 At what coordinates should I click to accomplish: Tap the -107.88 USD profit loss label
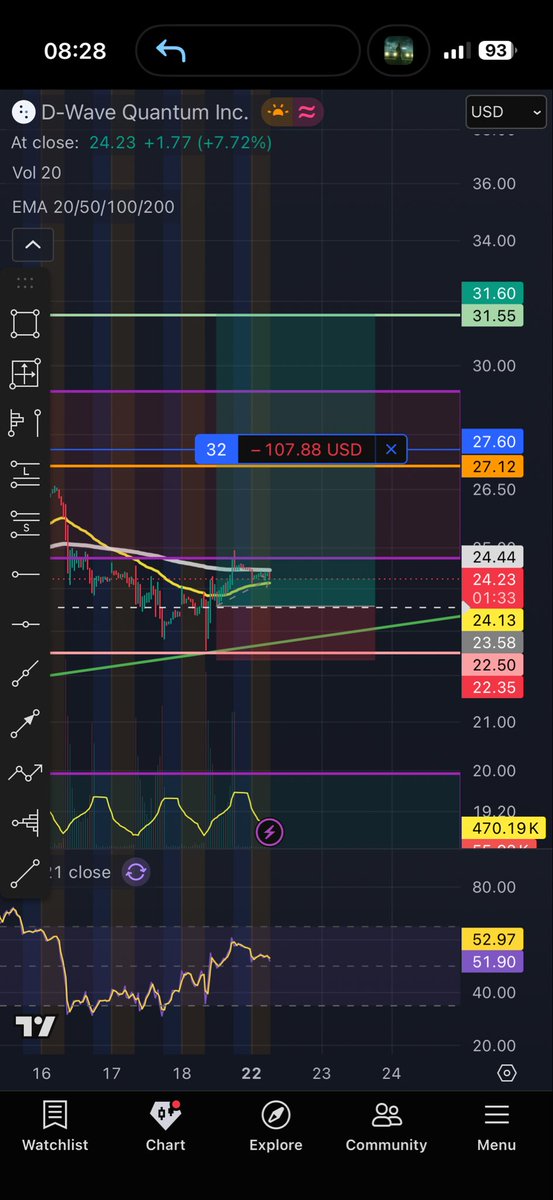(x=307, y=450)
